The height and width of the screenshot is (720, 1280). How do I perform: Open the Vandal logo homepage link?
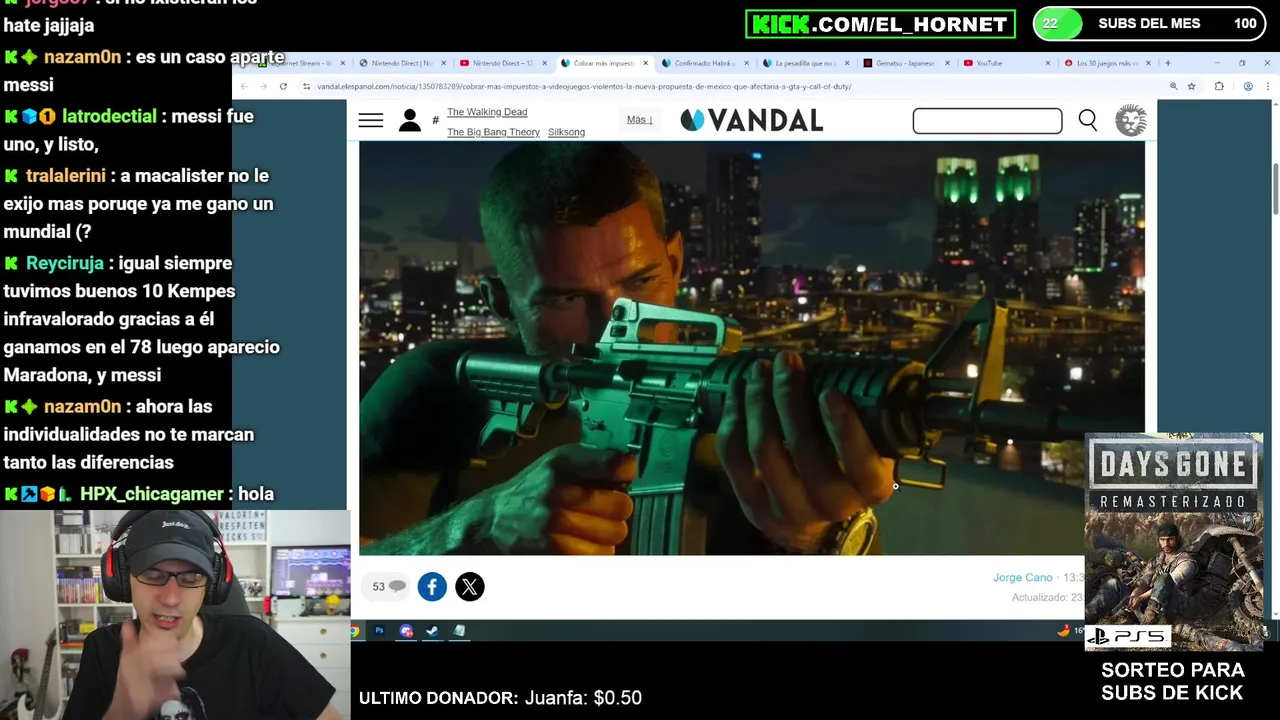pos(752,120)
